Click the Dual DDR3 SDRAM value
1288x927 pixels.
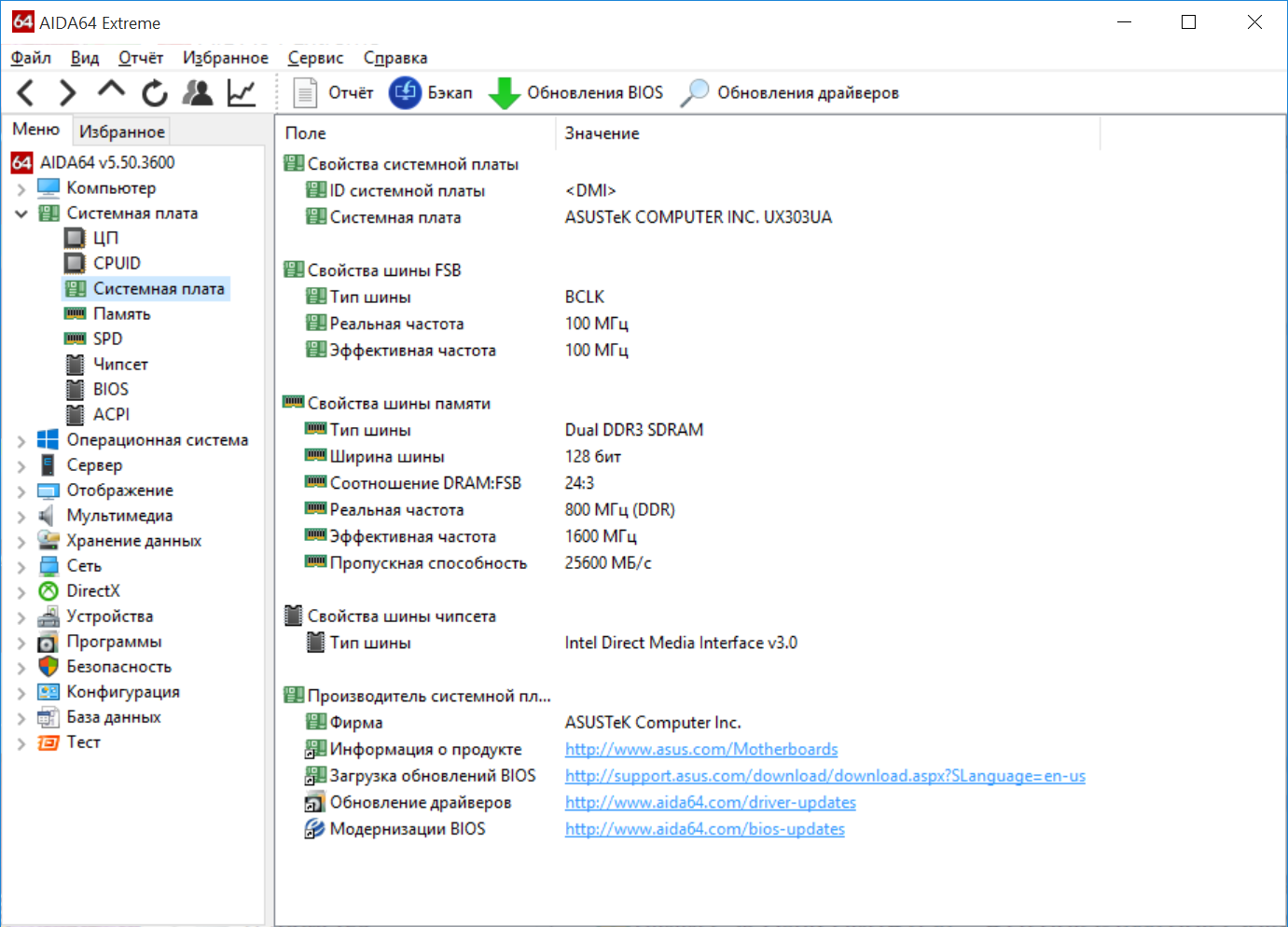tap(634, 430)
